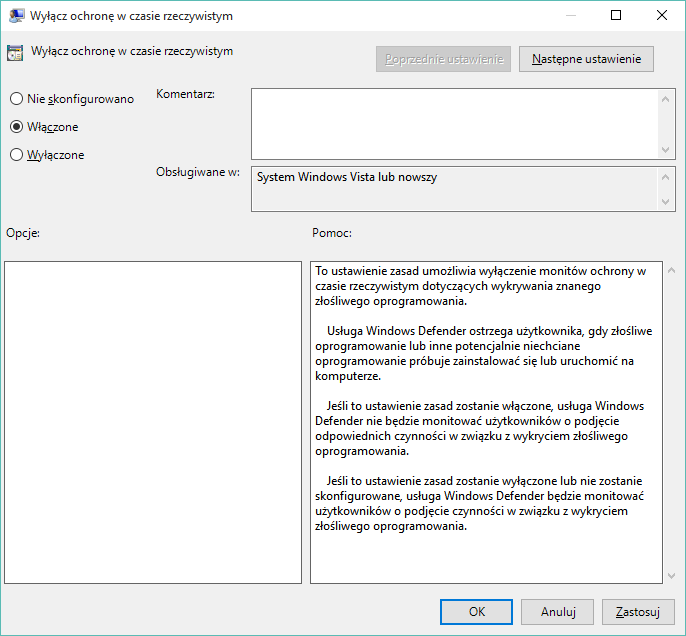Screen dimensions: 686x636
Task: Click the "Opcje:" label
Action: [x=23, y=233]
